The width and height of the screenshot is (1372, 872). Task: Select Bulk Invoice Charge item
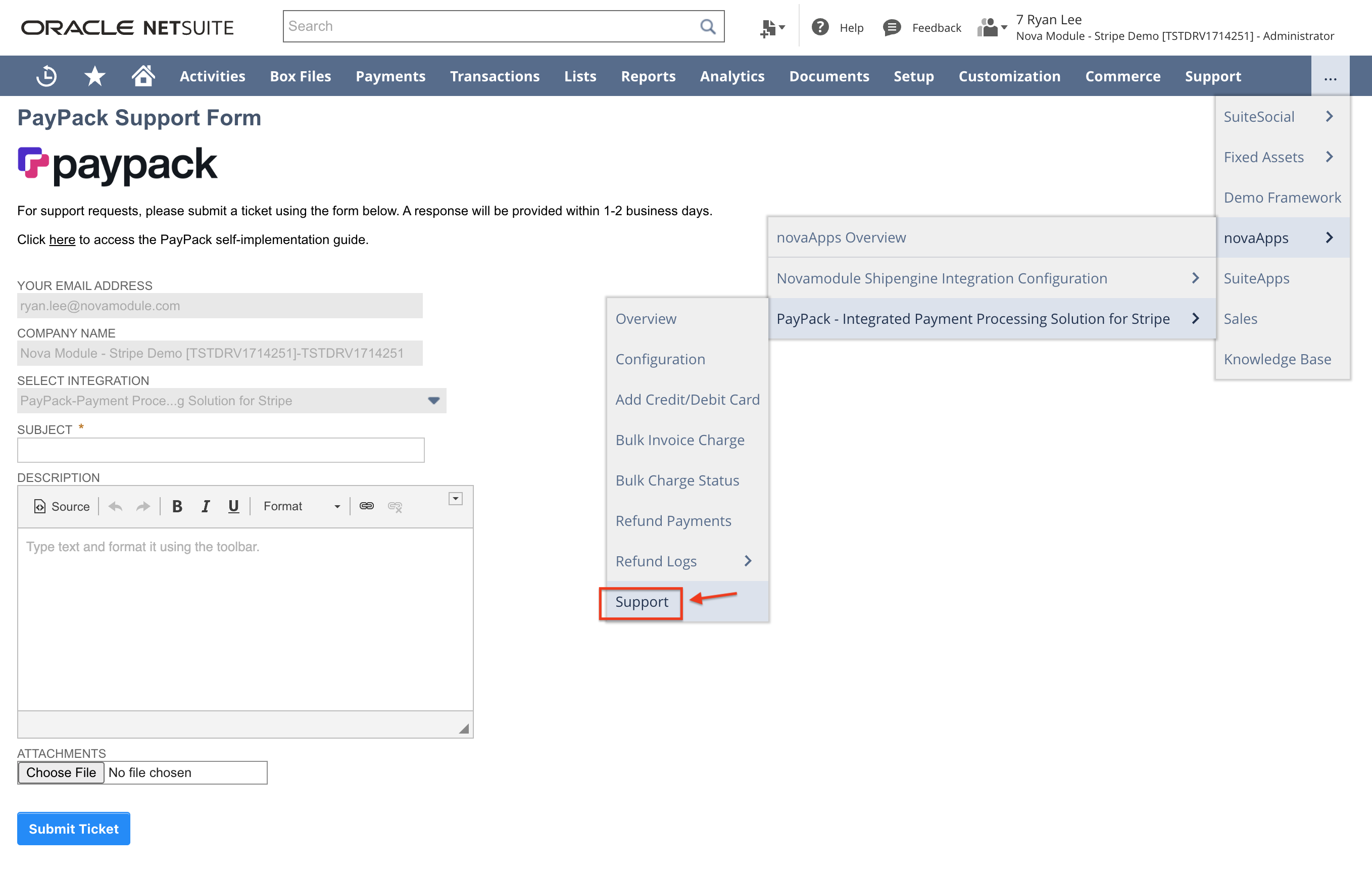pyautogui.click(x=687, y=440)
